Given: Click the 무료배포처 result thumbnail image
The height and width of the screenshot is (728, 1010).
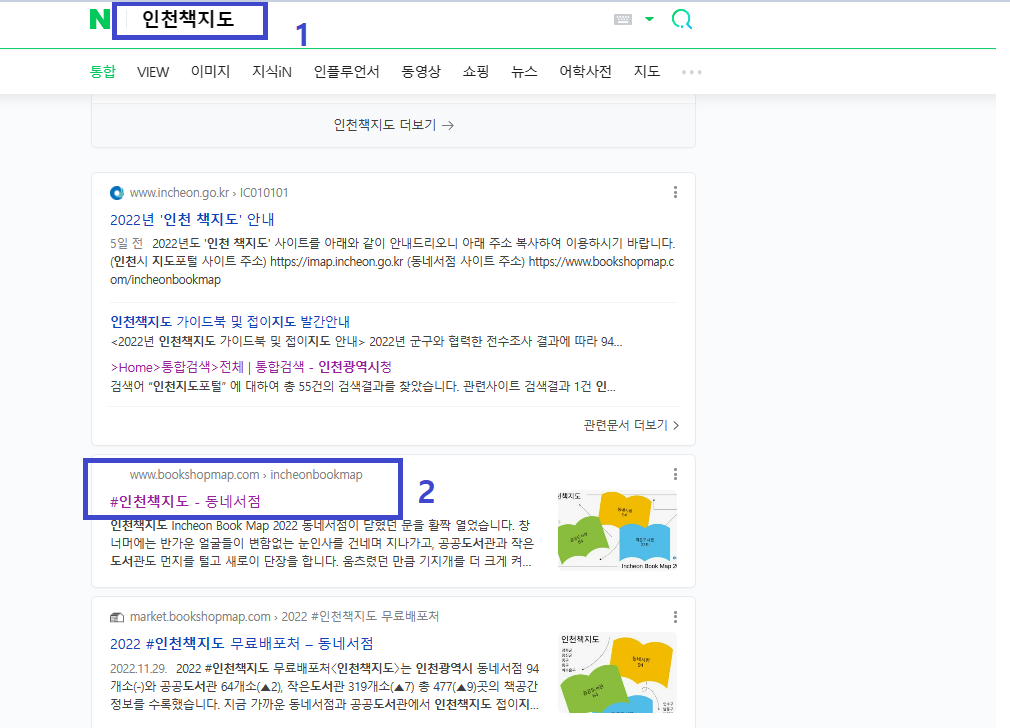Looking at the screenshot, I should tap(617, 673).
